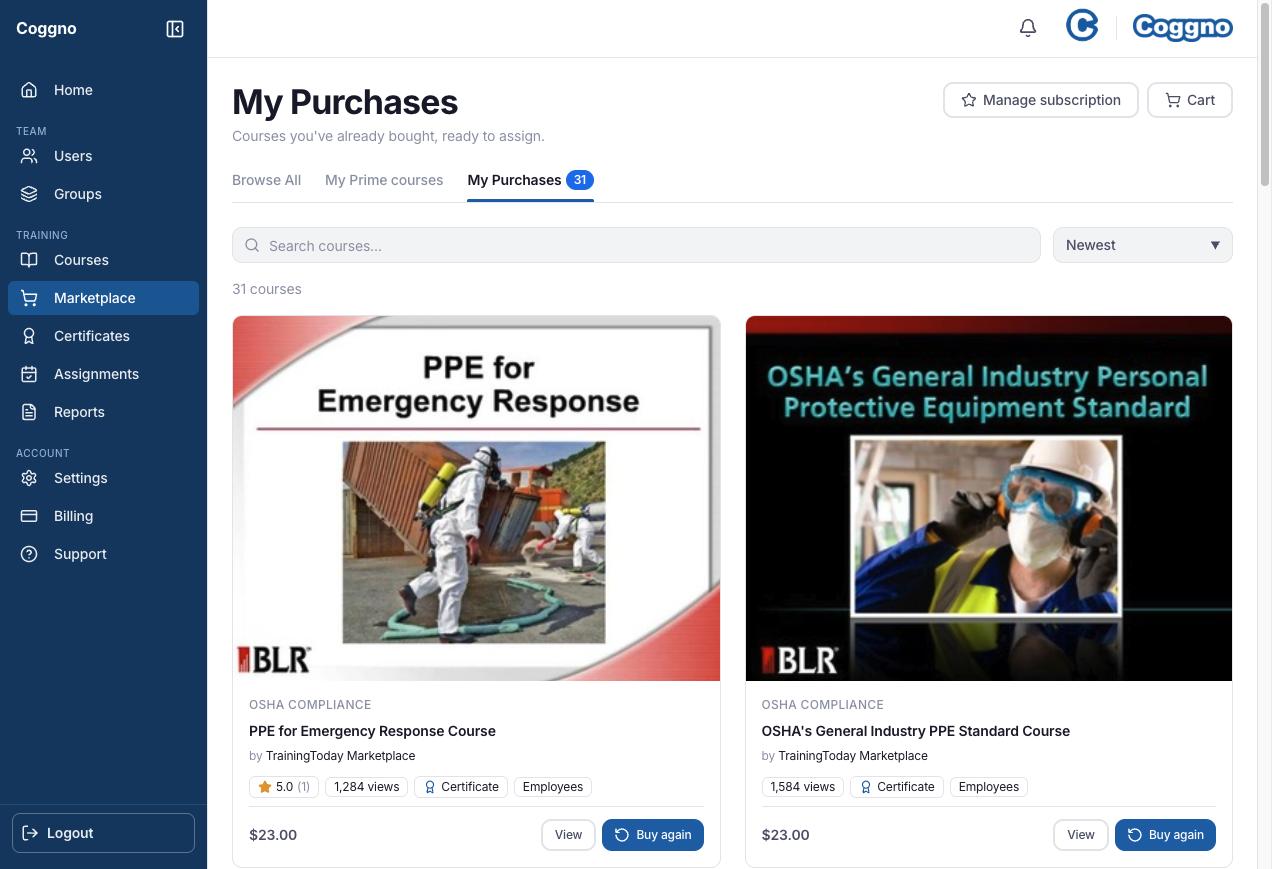Click TrainingToday Marketplace under OSHA's General Industry
The height and width of the screenshot is (869, 1272).
point(853,756)
